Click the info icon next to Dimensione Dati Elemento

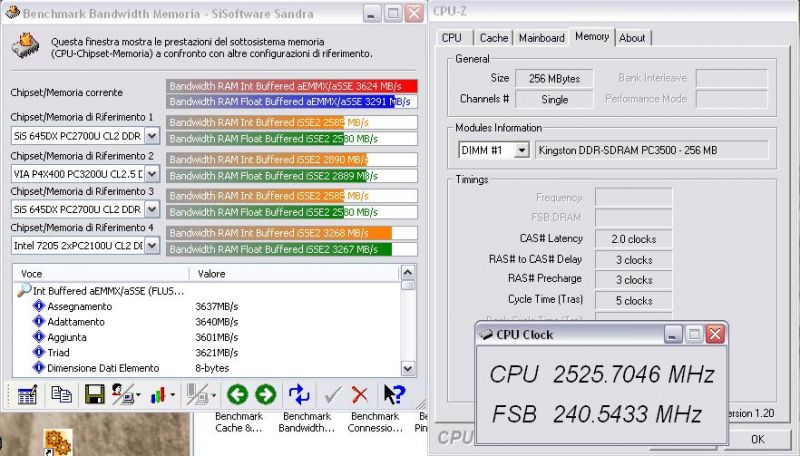(x=39, y=367)
